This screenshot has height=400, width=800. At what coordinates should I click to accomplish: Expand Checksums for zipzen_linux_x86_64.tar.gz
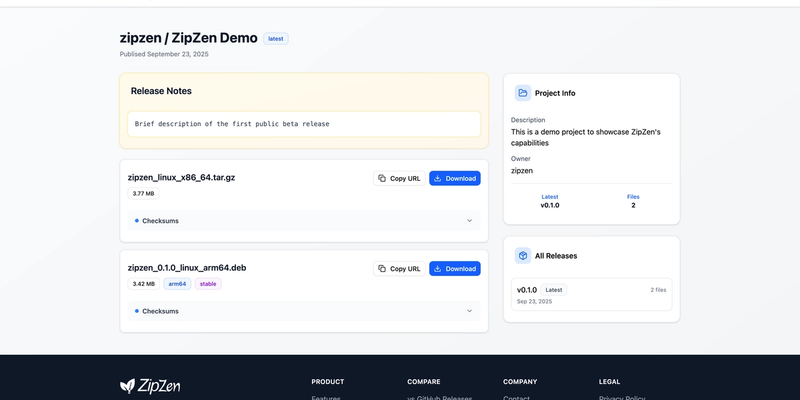tap(304, 220)
